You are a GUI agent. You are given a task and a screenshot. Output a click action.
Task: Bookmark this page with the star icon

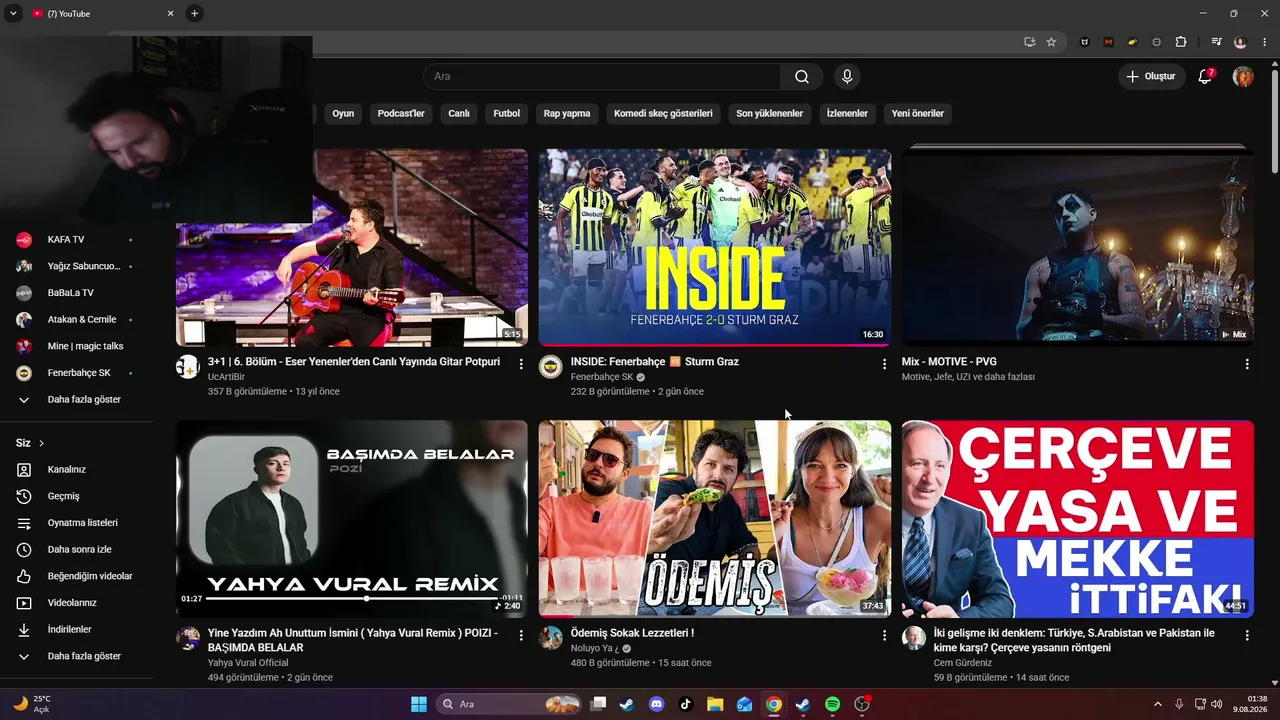click(1051, 42)
